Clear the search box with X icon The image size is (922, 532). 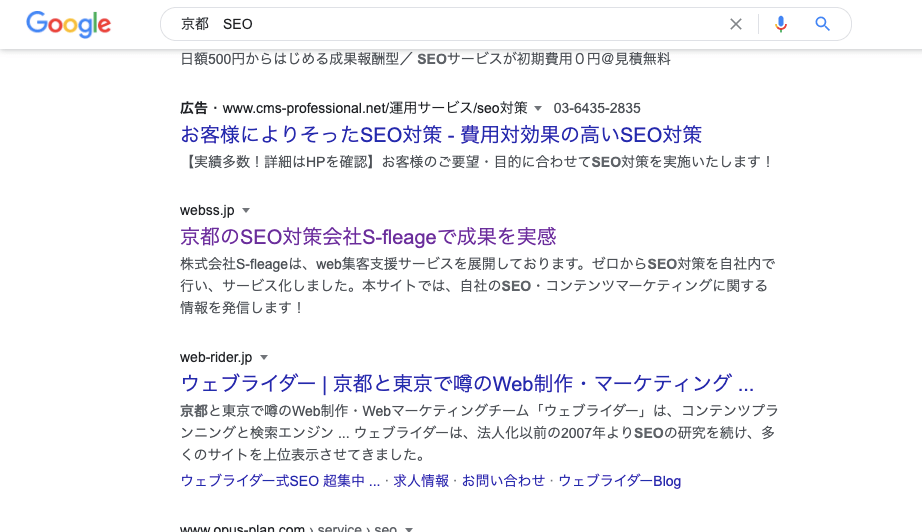(x=736, y=24)
